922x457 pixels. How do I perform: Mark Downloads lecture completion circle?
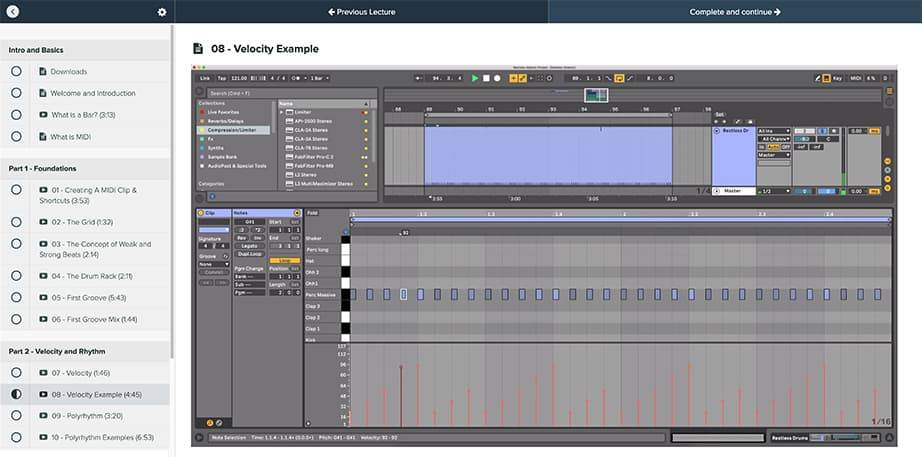(16, 71)
